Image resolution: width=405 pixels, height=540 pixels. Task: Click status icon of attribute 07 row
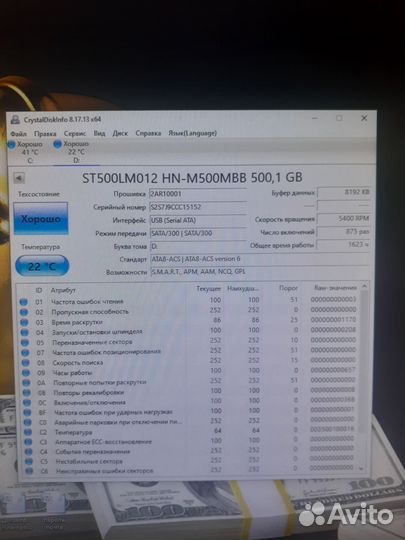click(x=25, y=353)
